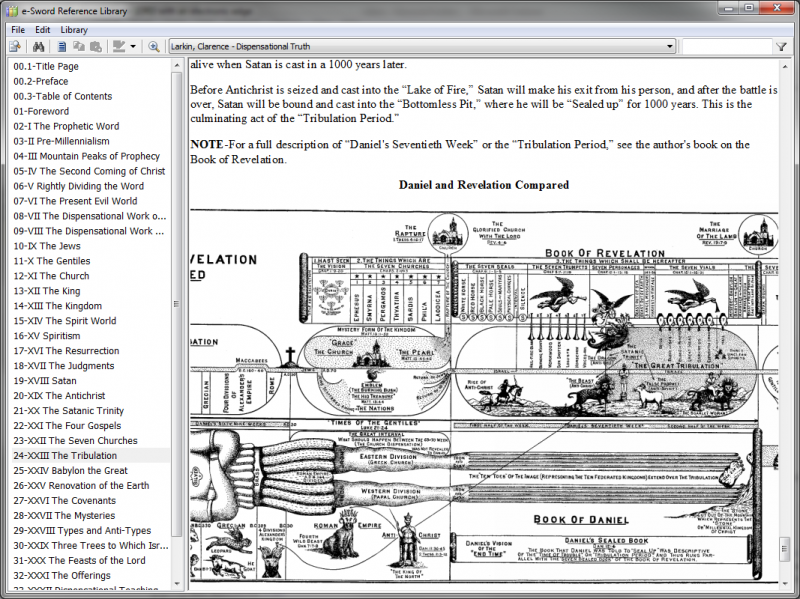800x599 pixels.
Task: Open the Edit menu
Action: [x=42, y=30]
